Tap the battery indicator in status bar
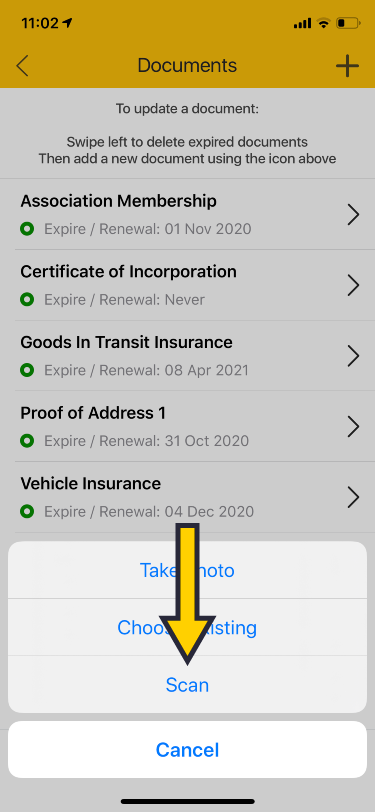The height and width of the screenshot is (812, 375). (348, 23)
